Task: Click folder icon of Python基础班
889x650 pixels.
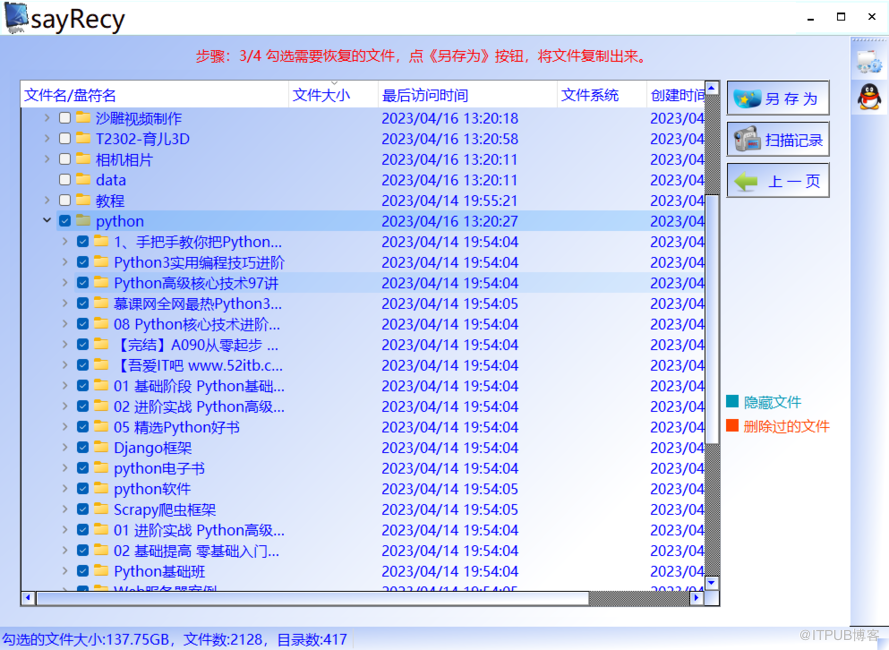Action: coord(101,571)
